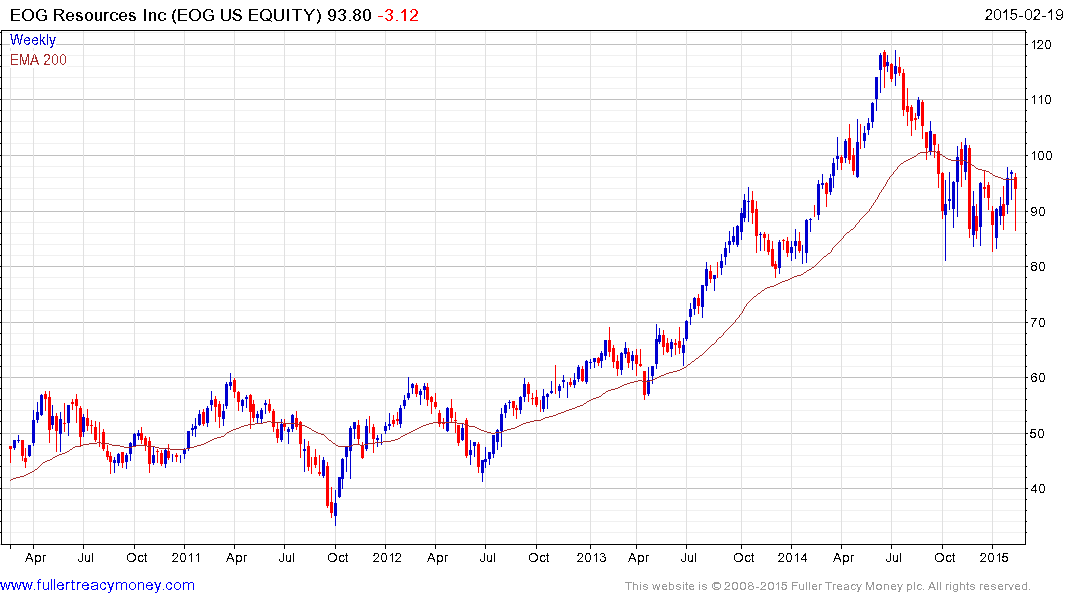Image resolution: width=1075 pixels, height=600 pixels.
Task: Select the 2013 time axis marker
Action: (591, 557)
